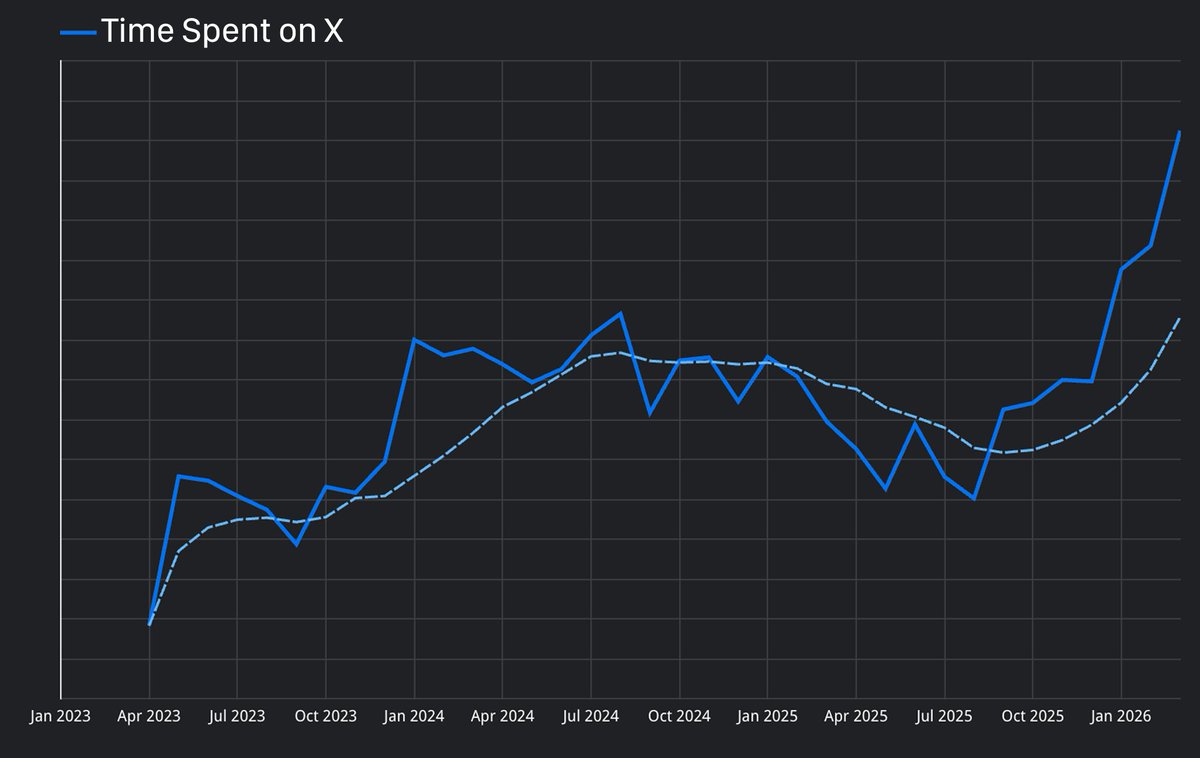Click the 'Oct 2024' axis label
Screen dimensions: 1200x758
[x=679, y=716]
